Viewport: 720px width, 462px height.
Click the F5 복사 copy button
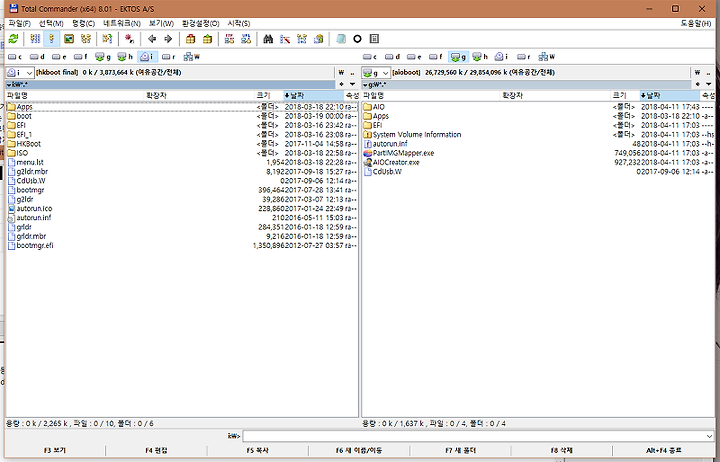(258, 451)
